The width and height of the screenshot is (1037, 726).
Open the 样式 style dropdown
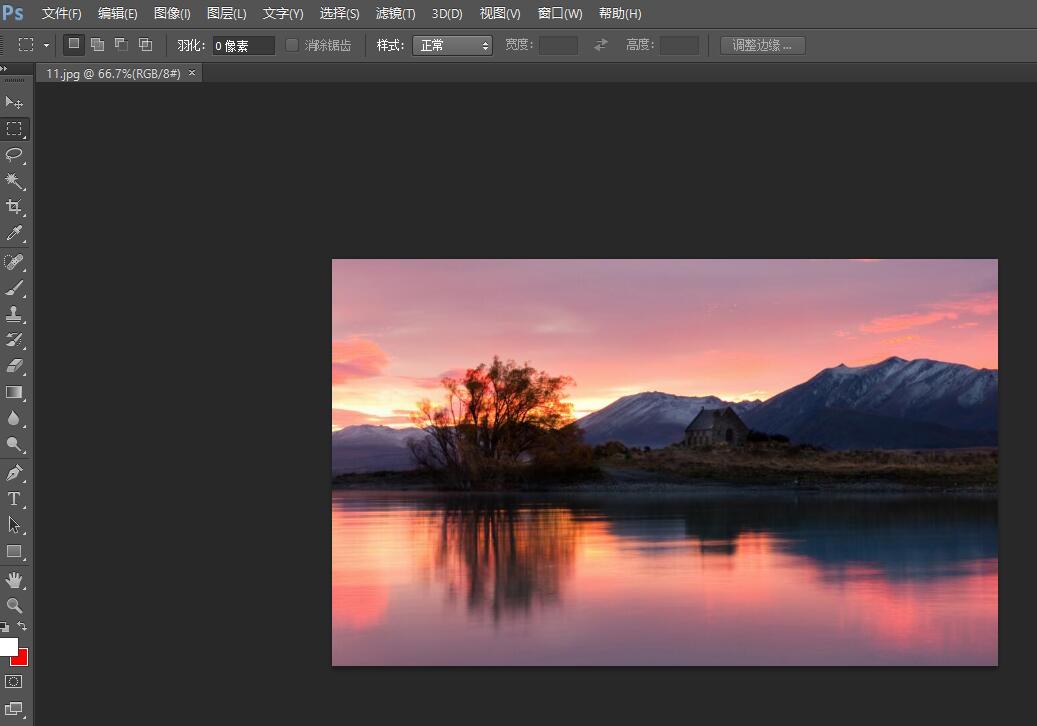(x=452, y=45)
